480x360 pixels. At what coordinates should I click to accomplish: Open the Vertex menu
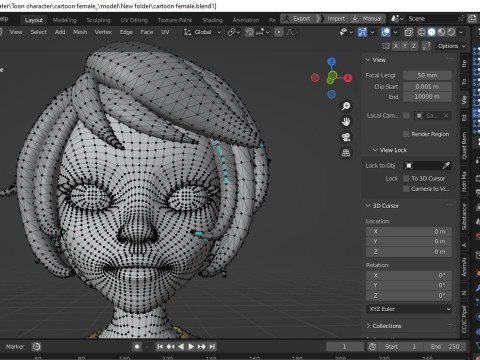point(103,32)
